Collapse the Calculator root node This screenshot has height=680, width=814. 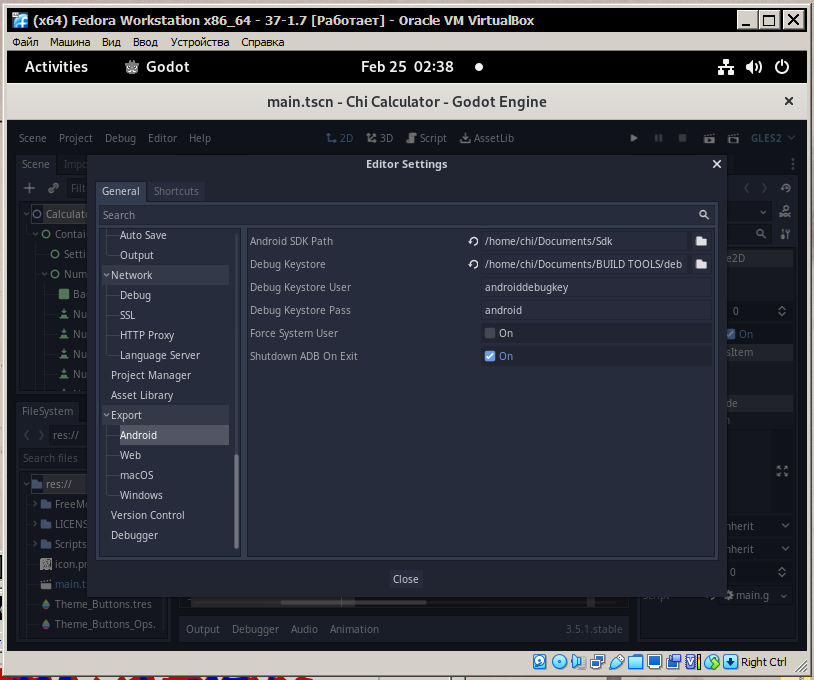(26, 214)
